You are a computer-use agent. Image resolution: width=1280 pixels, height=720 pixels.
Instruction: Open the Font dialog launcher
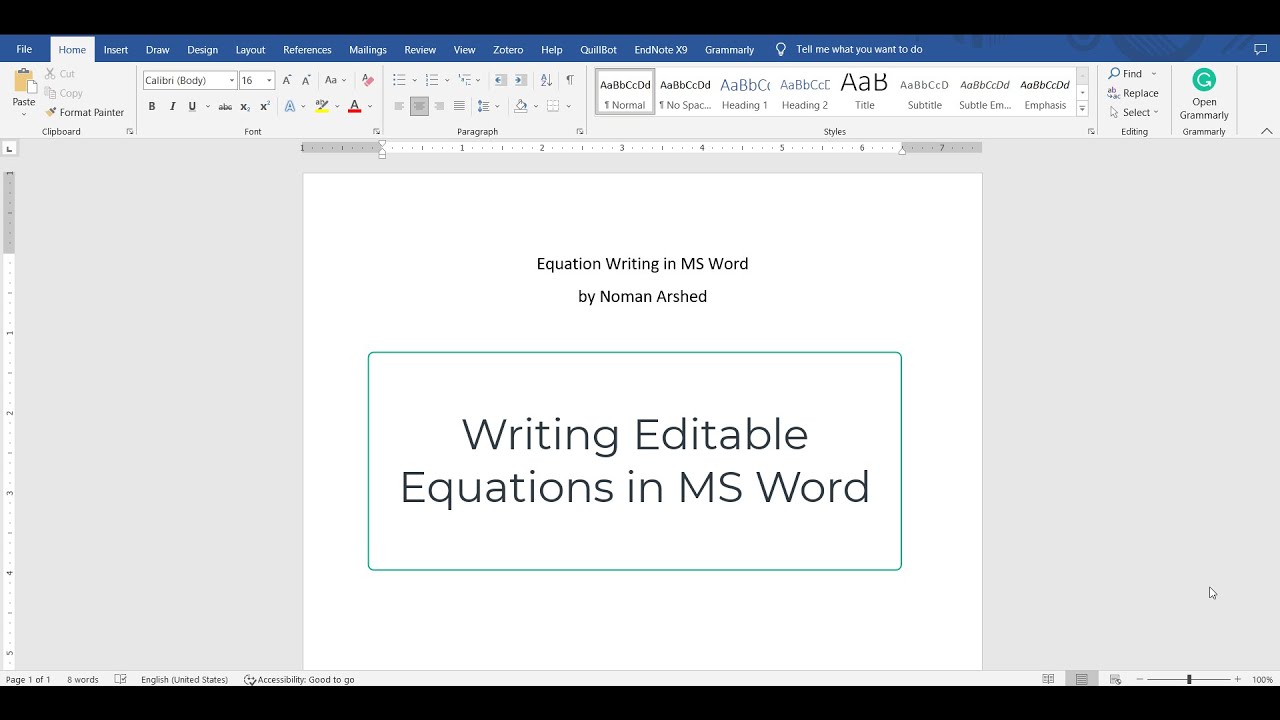click(376, 132)
